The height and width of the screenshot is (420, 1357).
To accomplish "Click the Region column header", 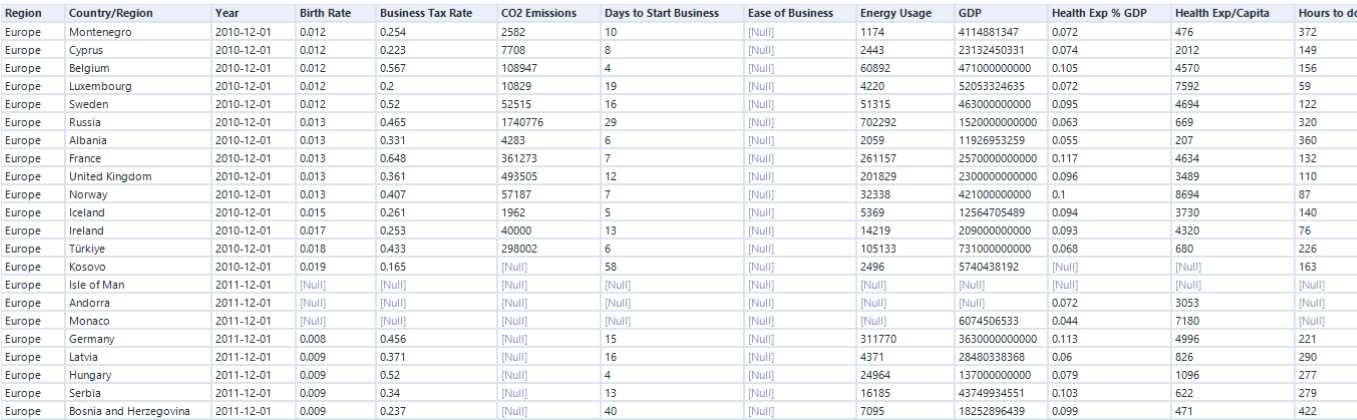I will pos(33,13).
